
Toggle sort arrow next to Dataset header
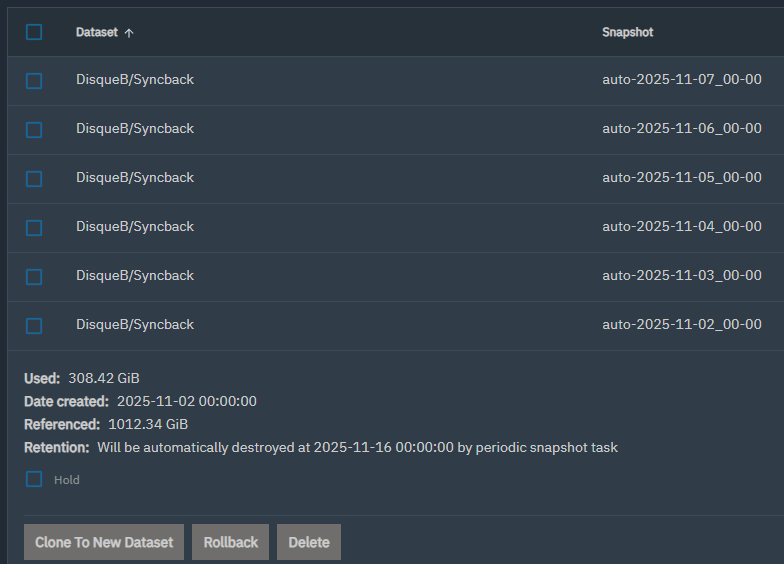click(129, 33)
